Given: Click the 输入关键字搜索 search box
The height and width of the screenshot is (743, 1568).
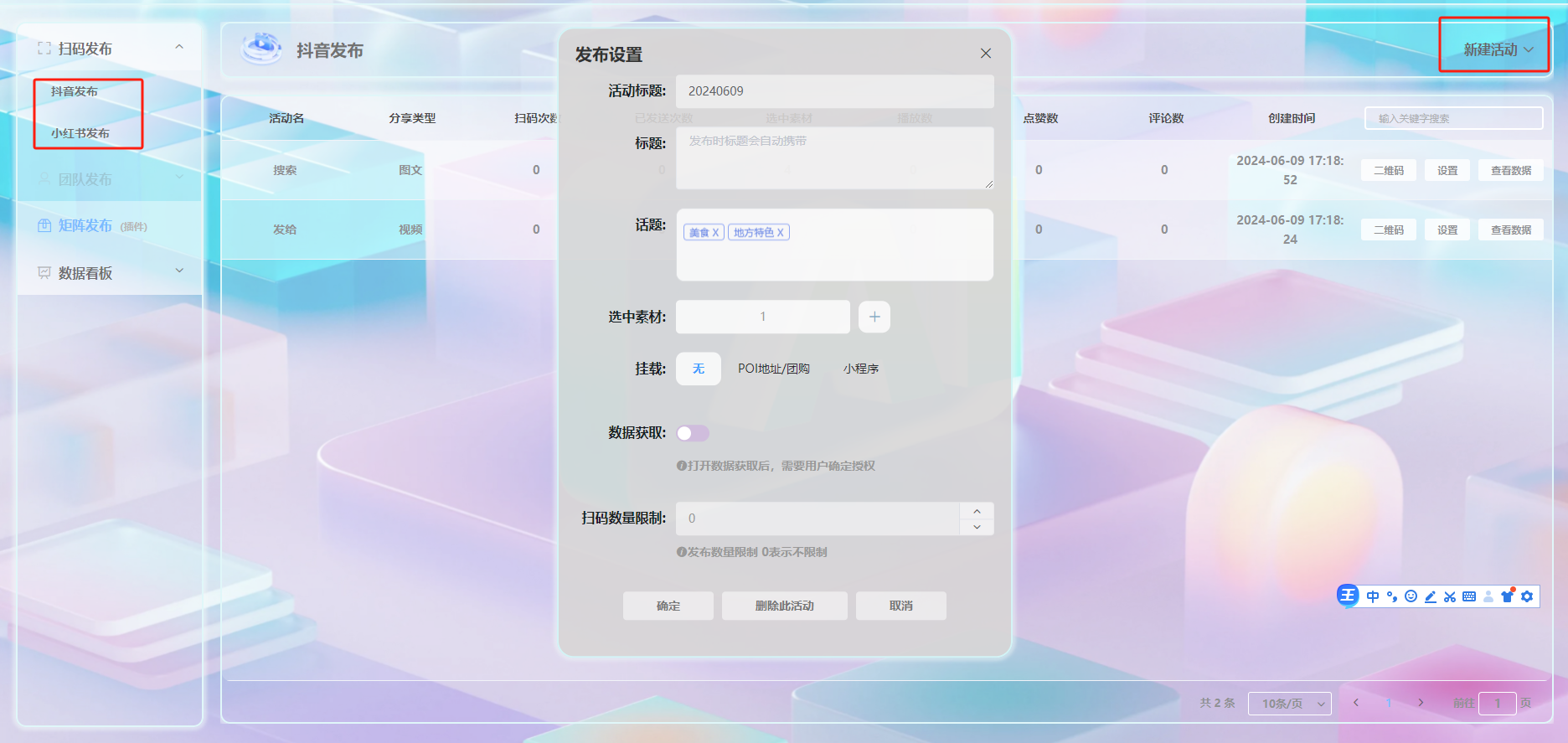Looking at the screenshot, I should pos(1454,118).
